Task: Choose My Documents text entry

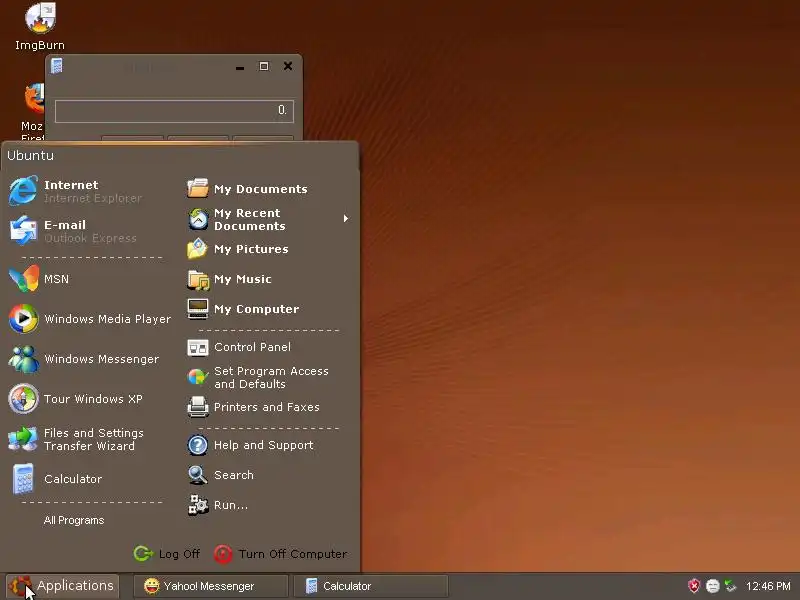Action: click(x=260, y=189)
